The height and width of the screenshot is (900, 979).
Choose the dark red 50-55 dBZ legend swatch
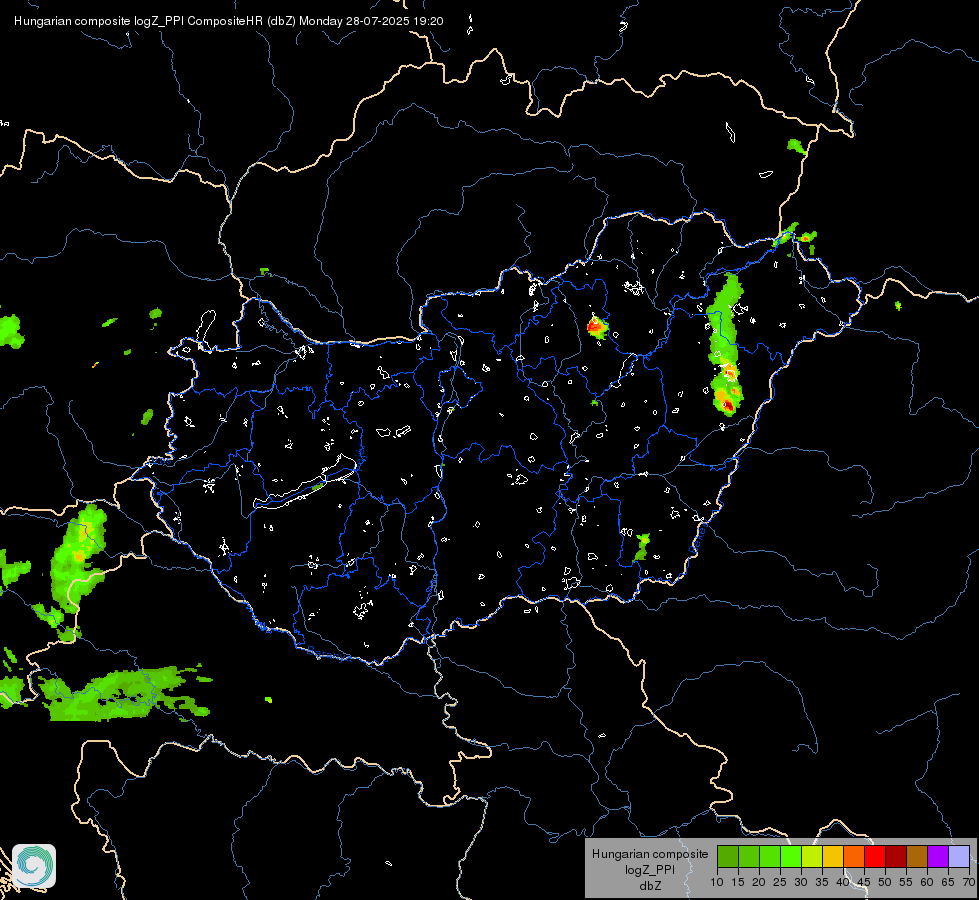pyautogui.click(x=896, y=856)
